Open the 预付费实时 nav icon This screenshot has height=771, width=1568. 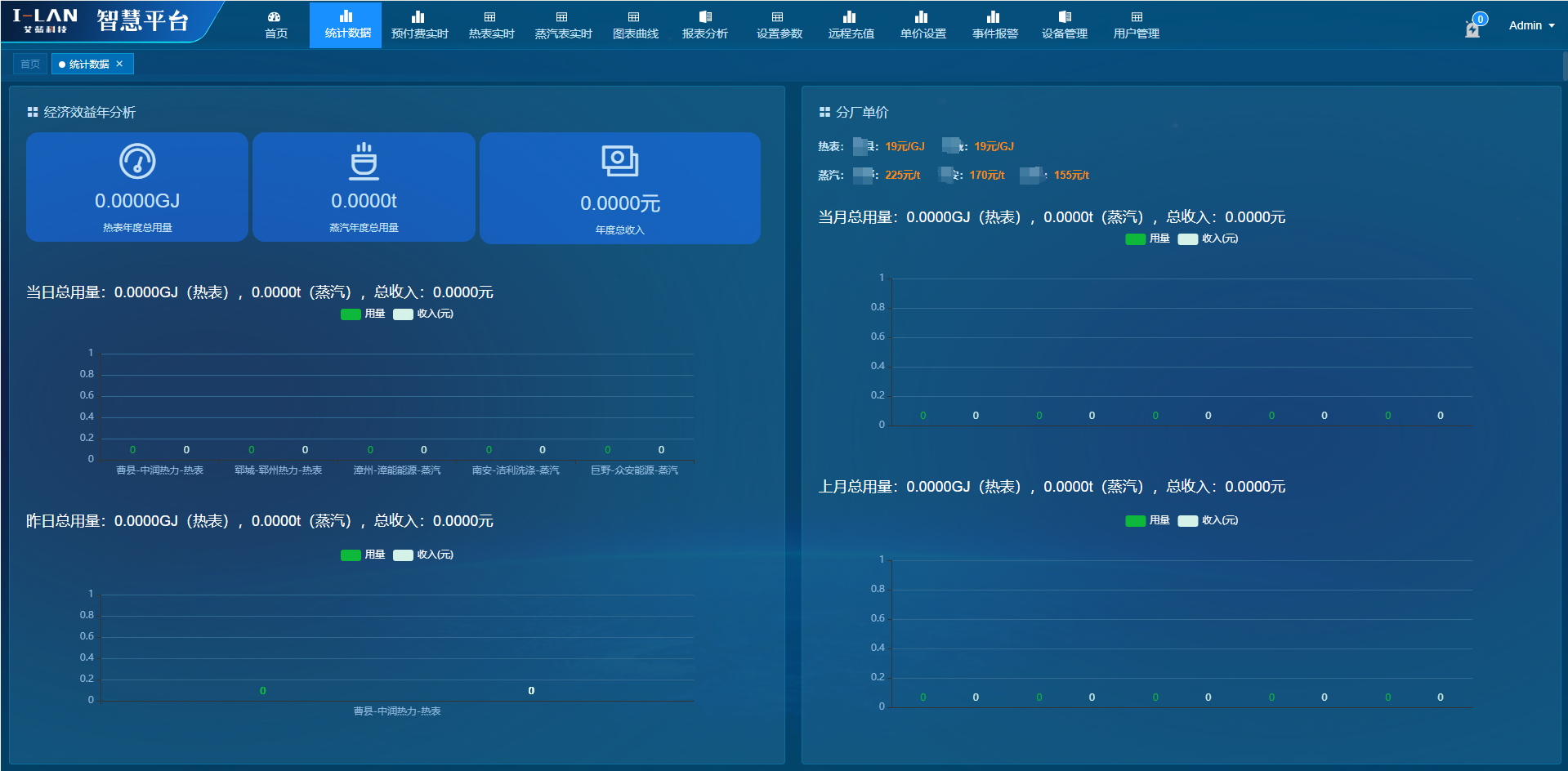(418, 17)
